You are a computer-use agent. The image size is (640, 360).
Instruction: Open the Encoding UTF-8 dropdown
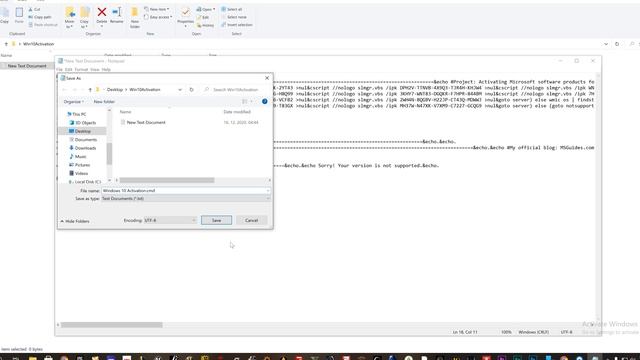[x=170, y=220]
